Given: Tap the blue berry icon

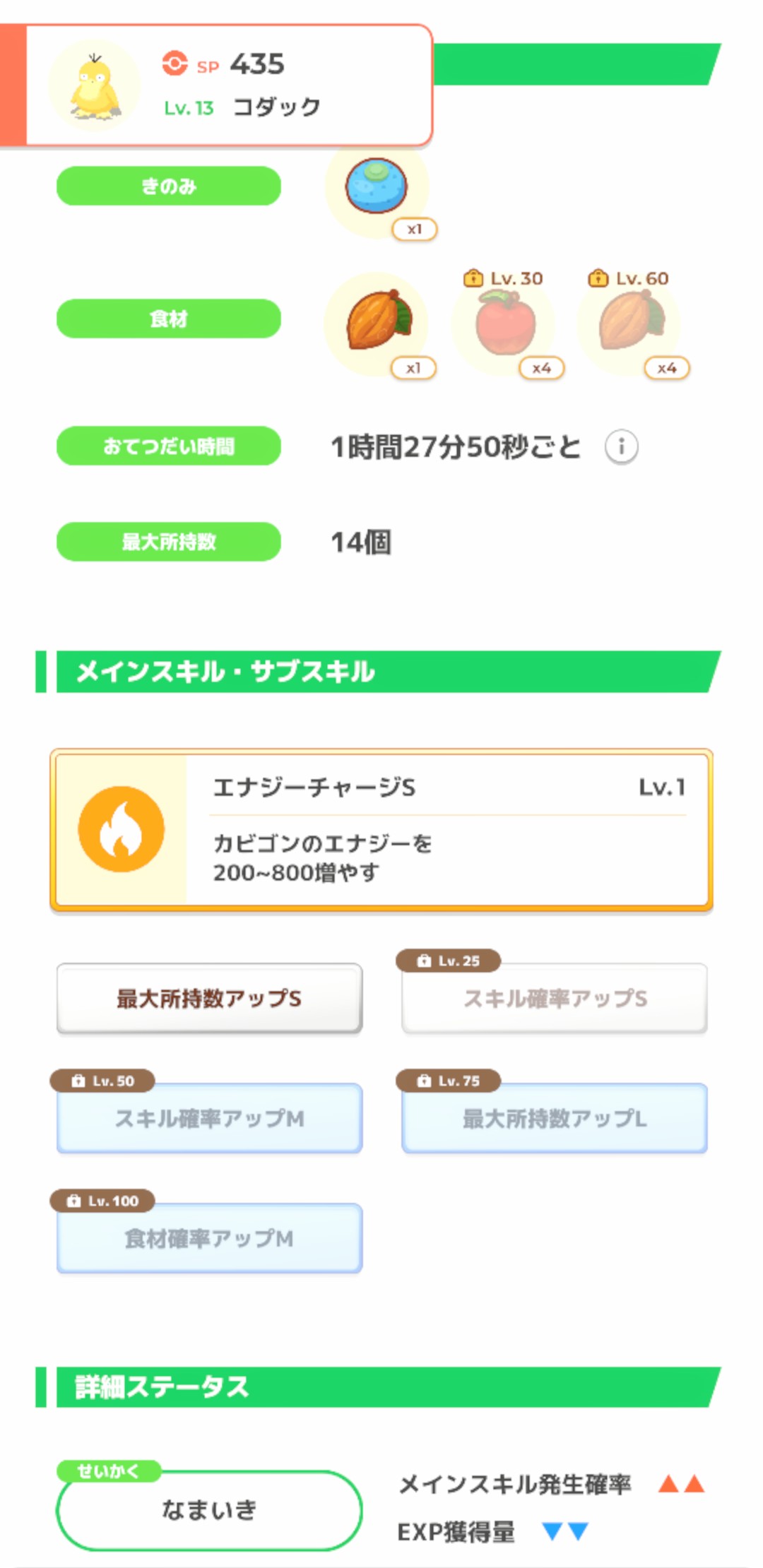Looking at the screenshot, I should pos(376,186).
